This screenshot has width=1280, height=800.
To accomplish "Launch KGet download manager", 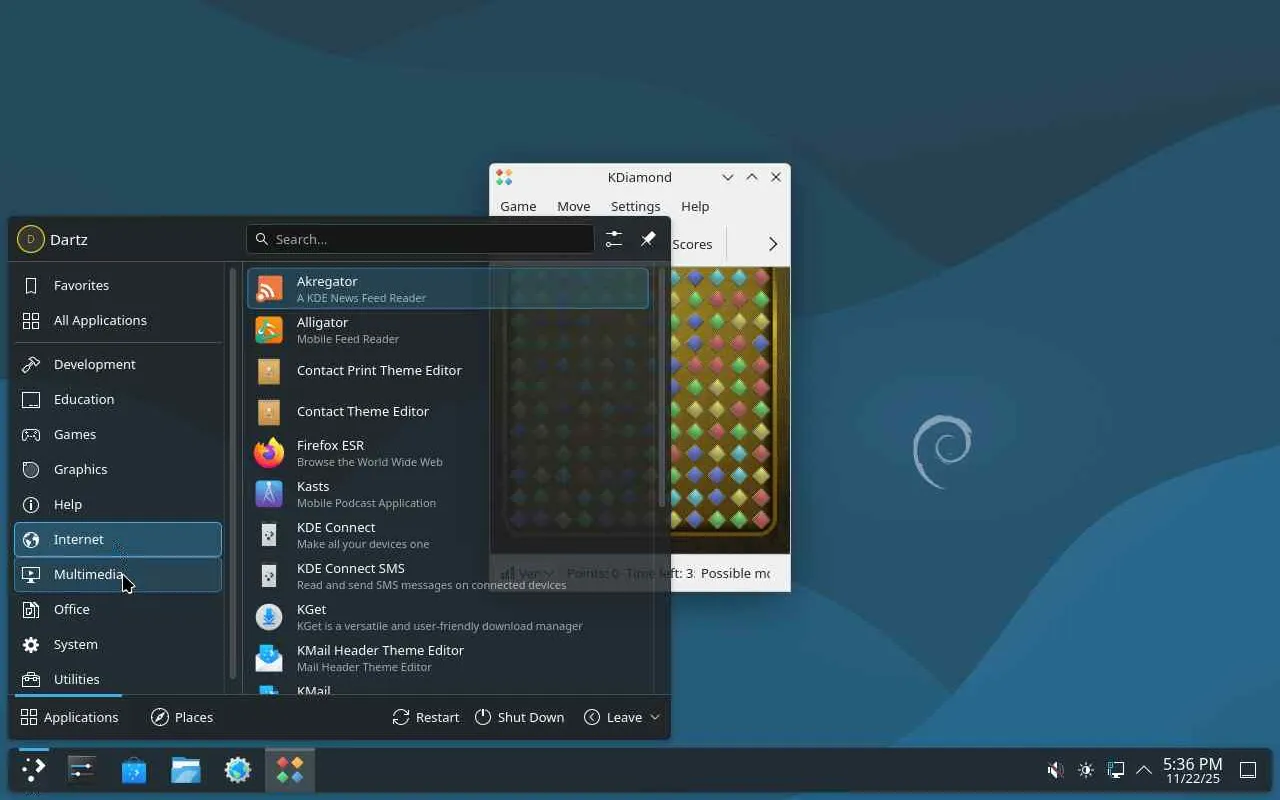I will pyautogui.click(x=447, y=617).
